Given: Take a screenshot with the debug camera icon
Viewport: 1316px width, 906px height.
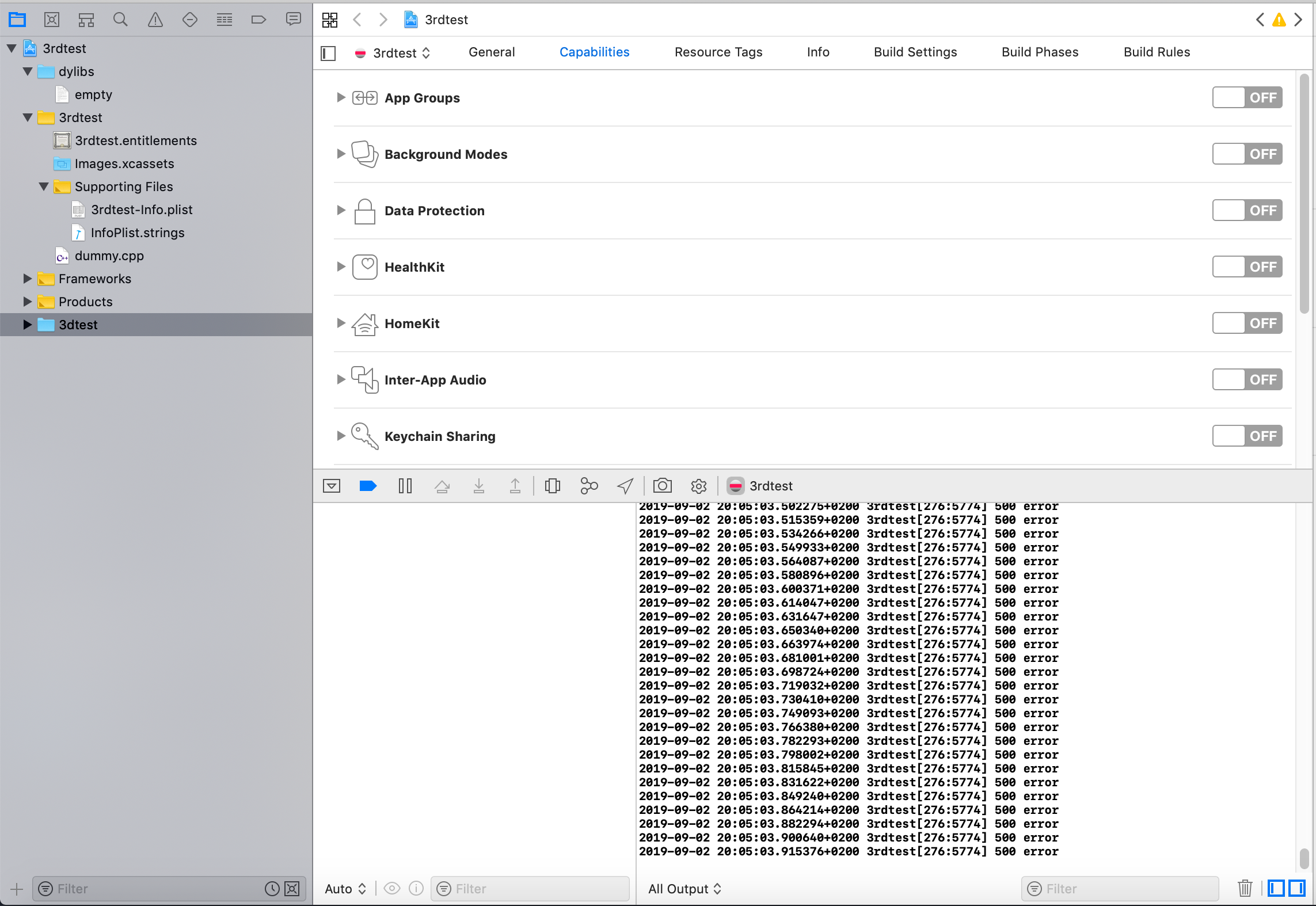Looking at the screenshot, I should click(662, 486).
